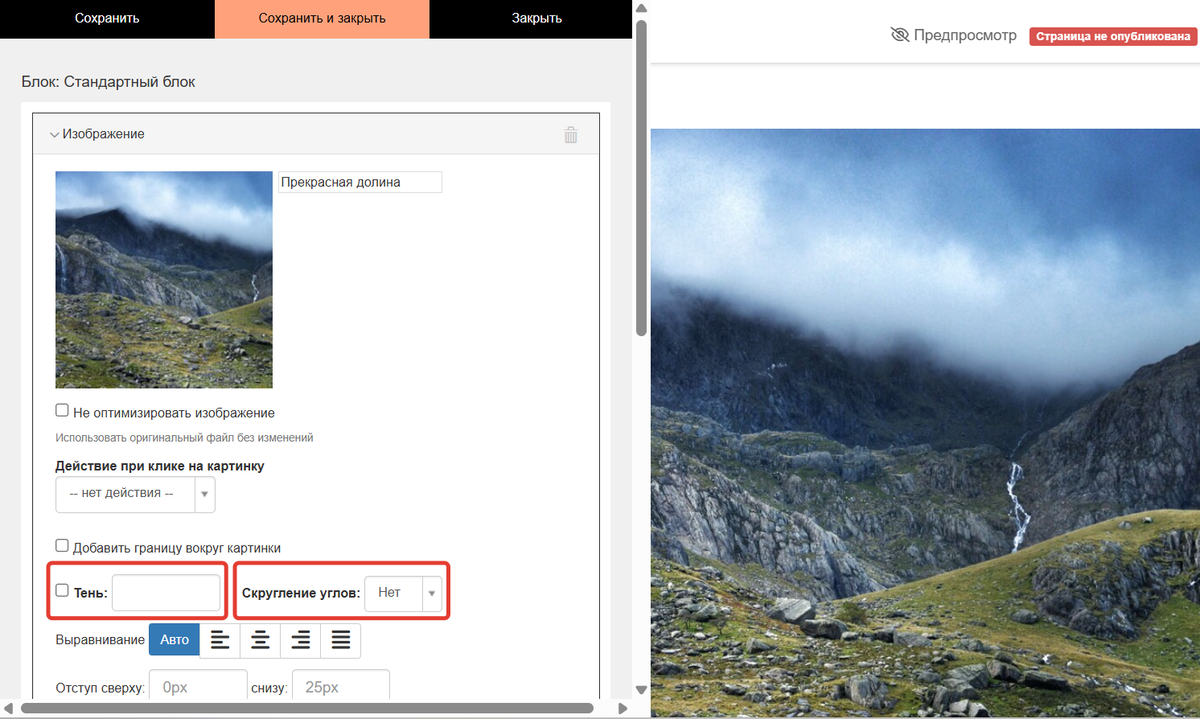1200x719 pixels.
Task: Enable the Тень checkbox
Action: click(x=62, y=591)
